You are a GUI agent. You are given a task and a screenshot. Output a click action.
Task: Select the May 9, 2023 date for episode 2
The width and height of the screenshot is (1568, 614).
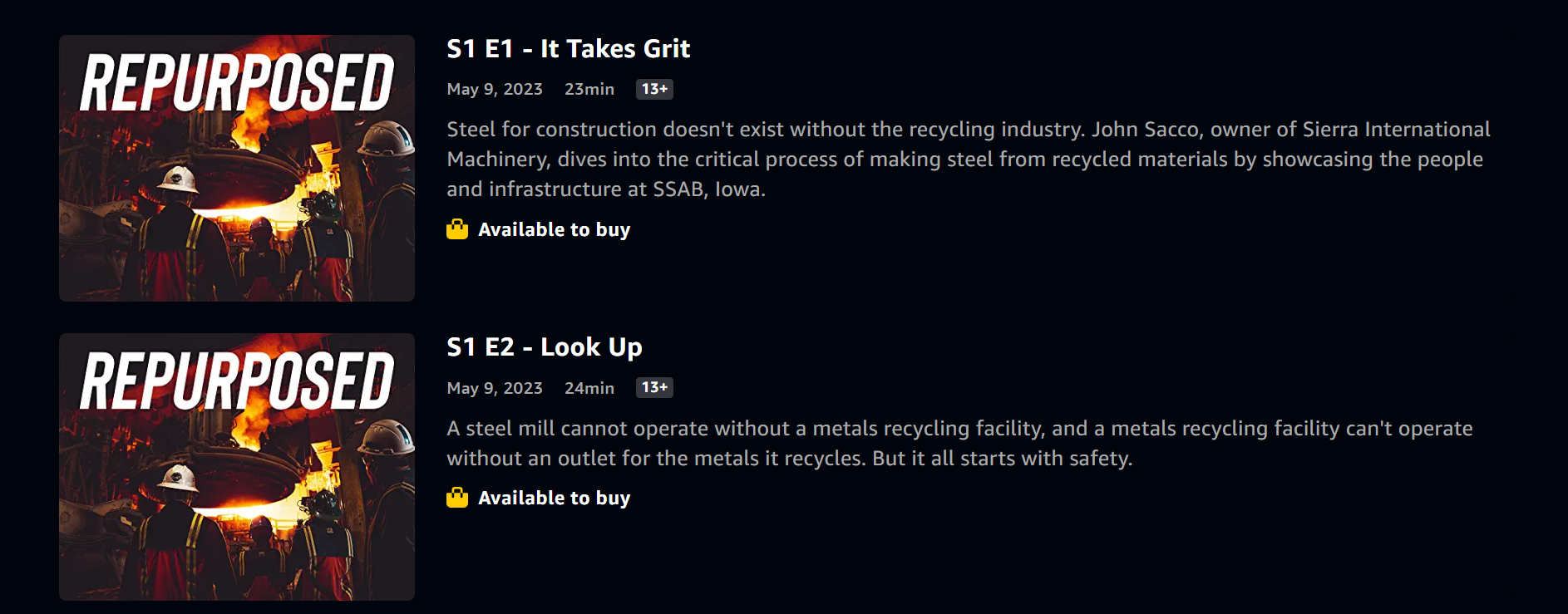494,388
